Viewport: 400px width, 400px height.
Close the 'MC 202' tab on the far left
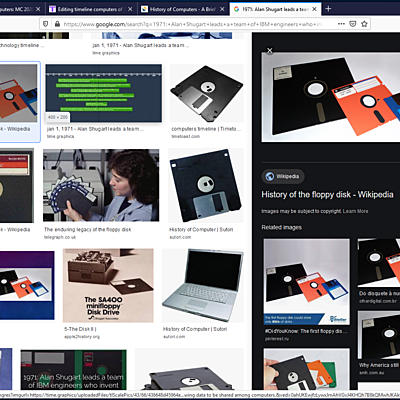click(38, 9)
